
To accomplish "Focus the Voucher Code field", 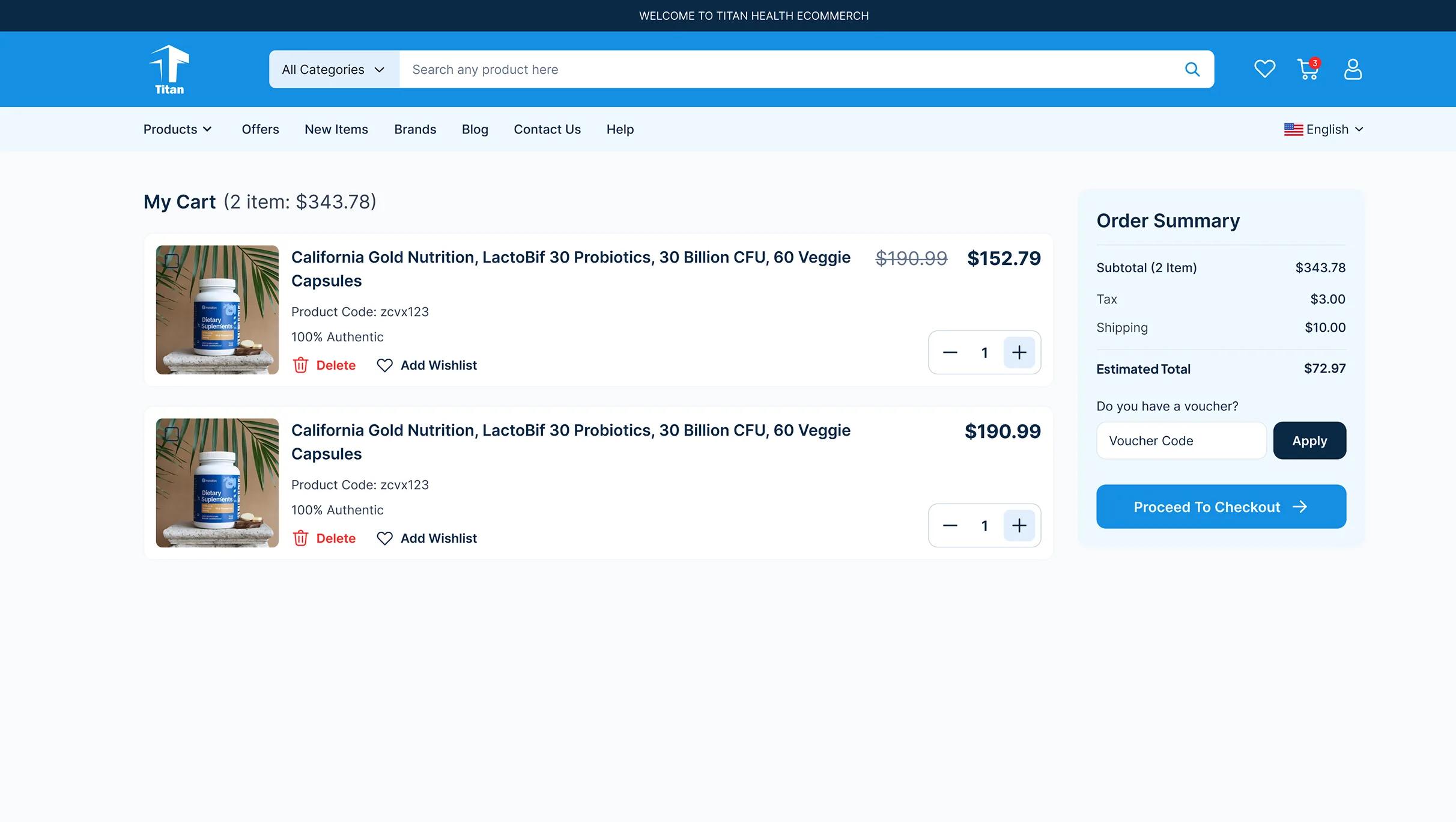I will tap(1181, 441).
